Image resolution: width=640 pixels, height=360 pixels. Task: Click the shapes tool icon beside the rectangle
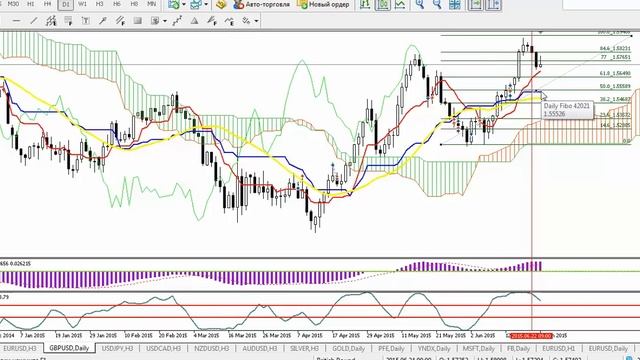(x=155, y=21)
